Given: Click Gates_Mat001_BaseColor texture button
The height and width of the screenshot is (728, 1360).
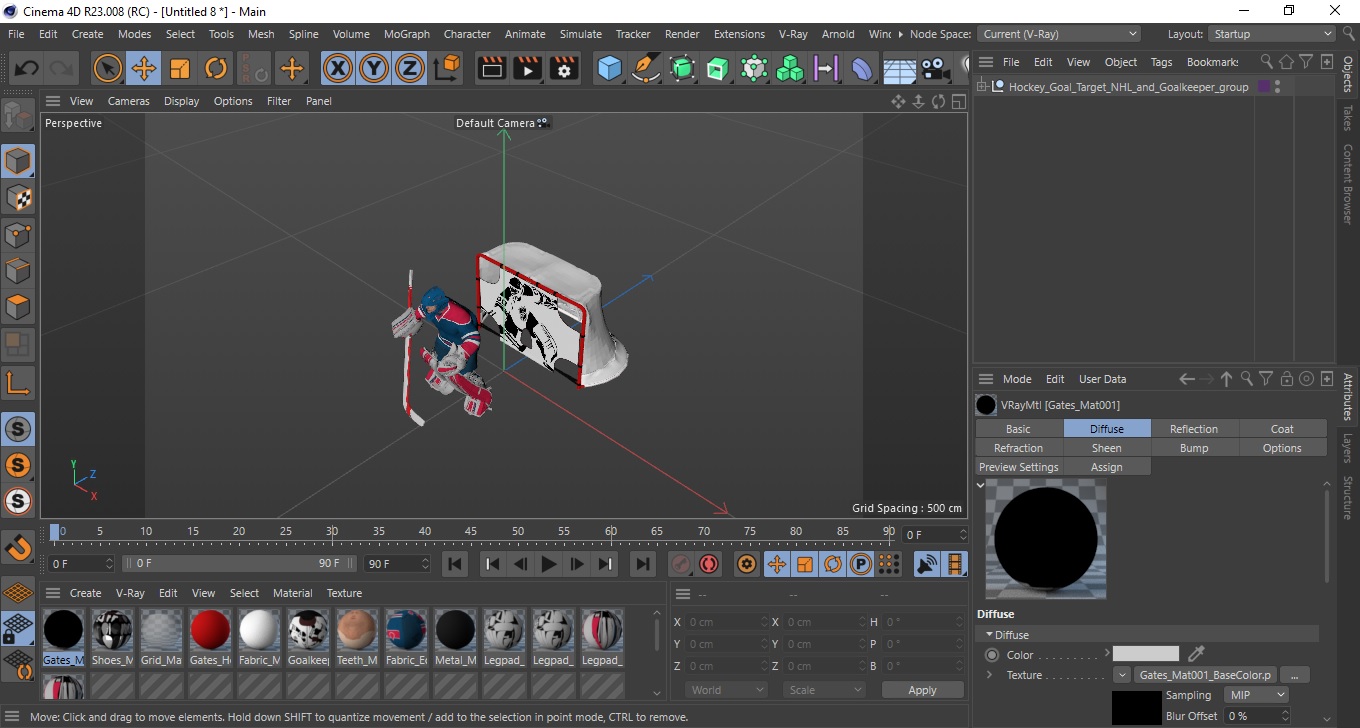Looking at the screenshot, I should point(1205,675).
